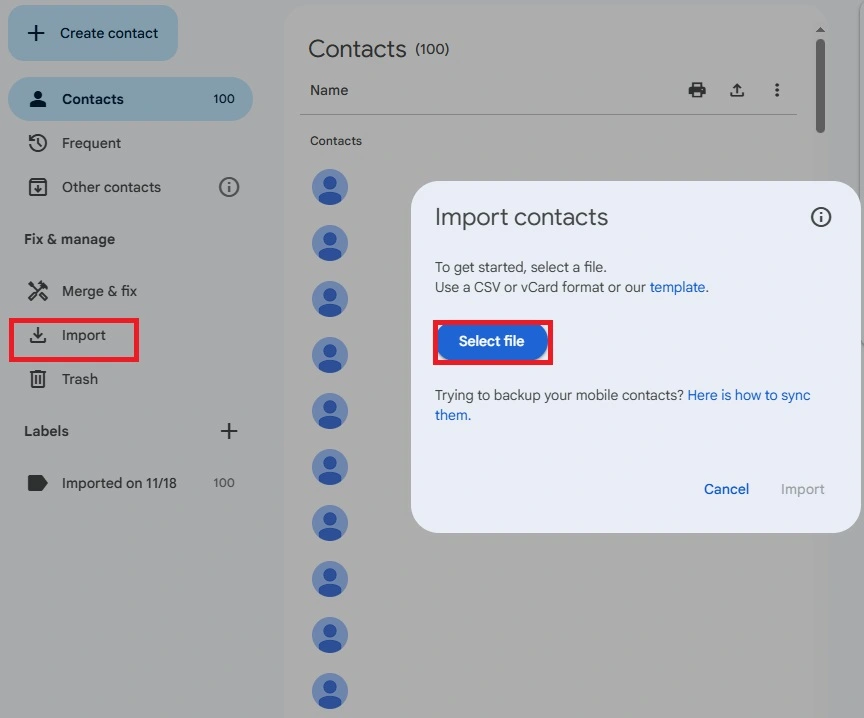This screenshot has height=718, width=864.
Task: Select the Imported on 11/18 label
Action: click(x=120, y=483)
